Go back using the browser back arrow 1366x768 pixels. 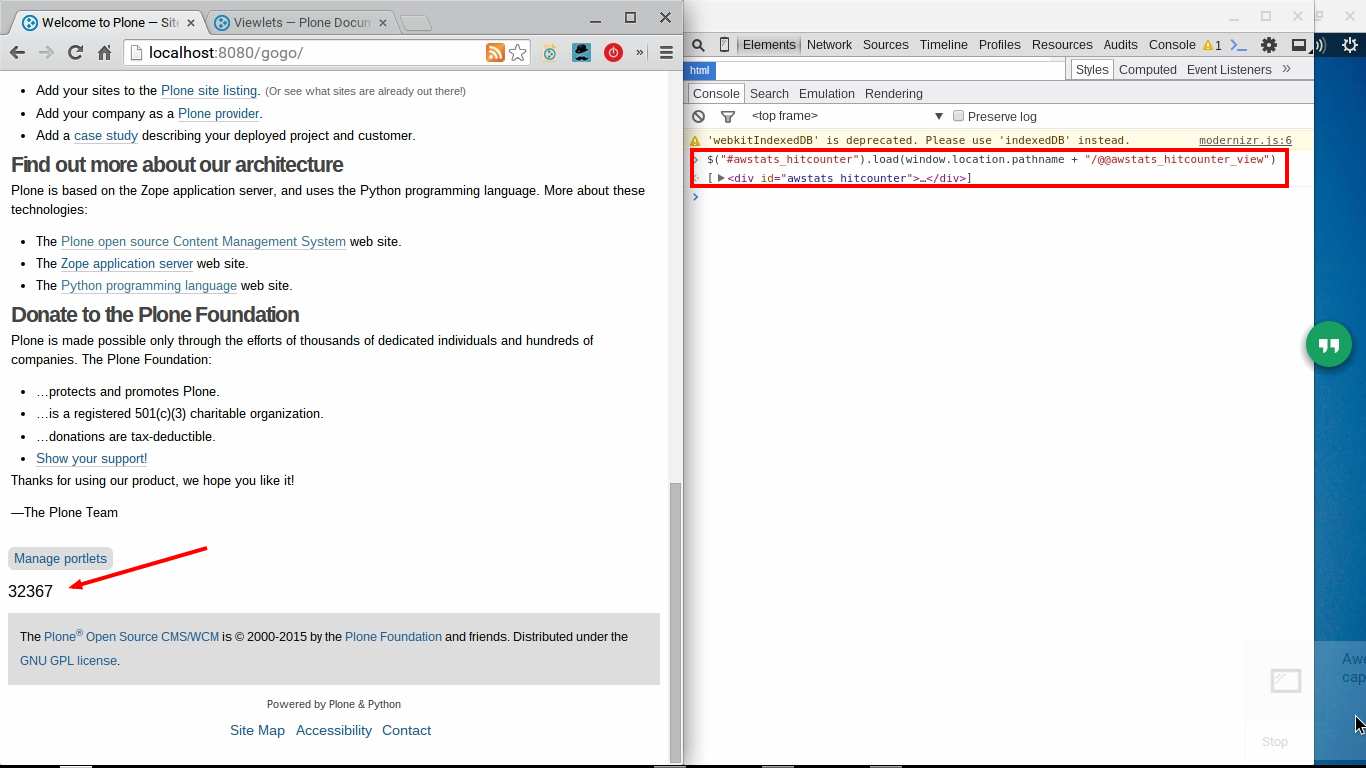[17, 53]
